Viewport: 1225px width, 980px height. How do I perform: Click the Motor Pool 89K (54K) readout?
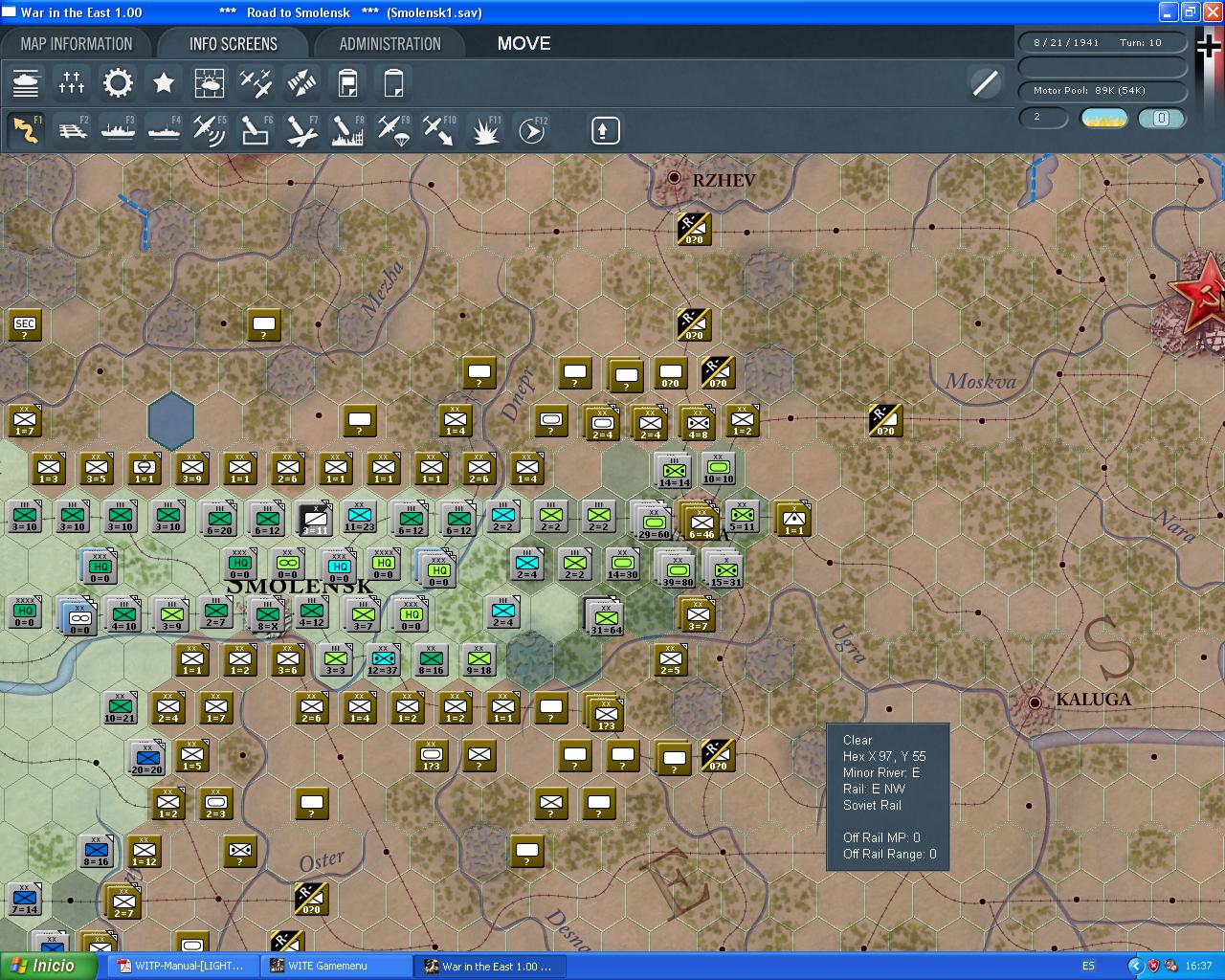tap(1102, 91)
